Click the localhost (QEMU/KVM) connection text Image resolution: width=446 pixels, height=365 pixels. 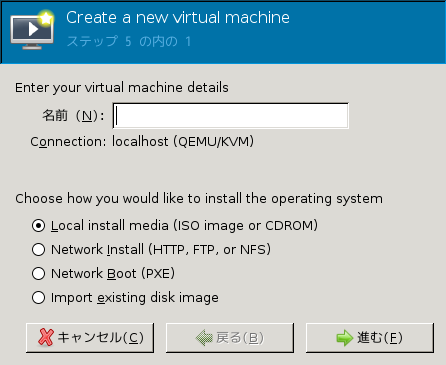[x=183, y=141]
